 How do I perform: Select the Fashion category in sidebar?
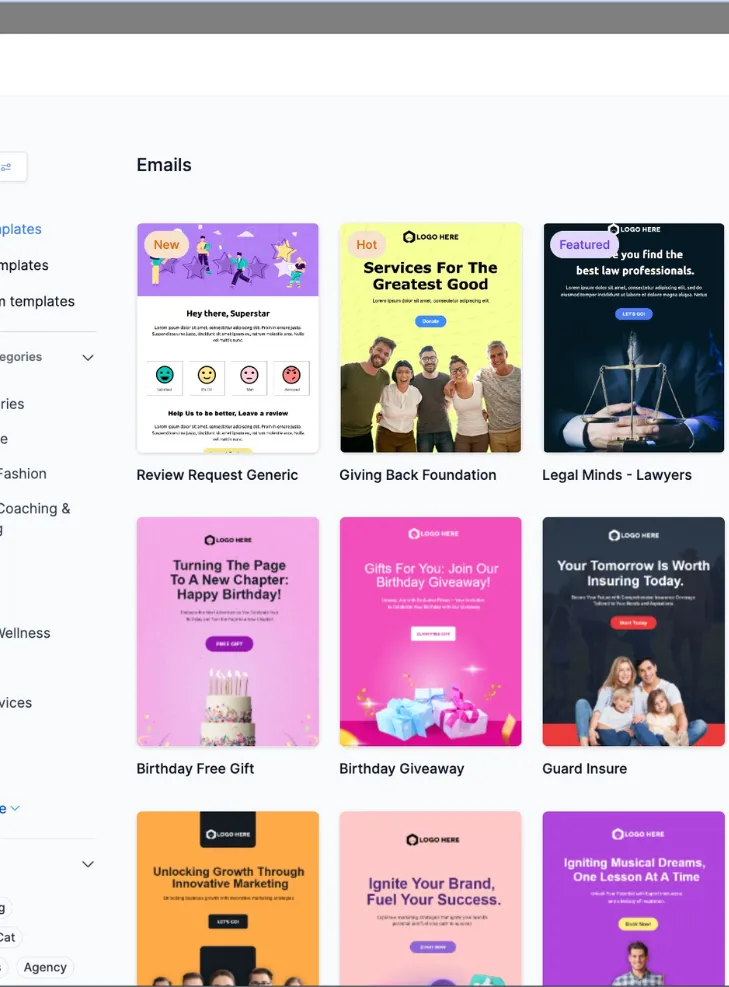pyautogui.click(x=23, y=473)
